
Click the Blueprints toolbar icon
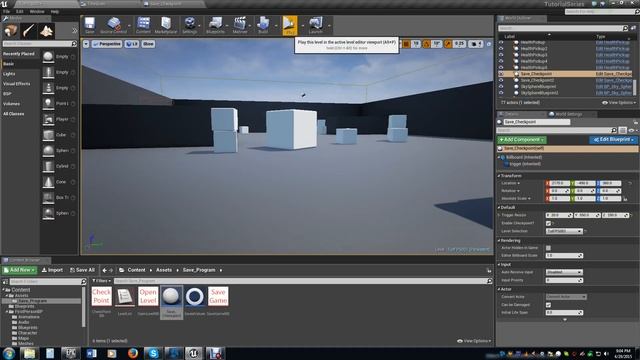coord(215,25)
